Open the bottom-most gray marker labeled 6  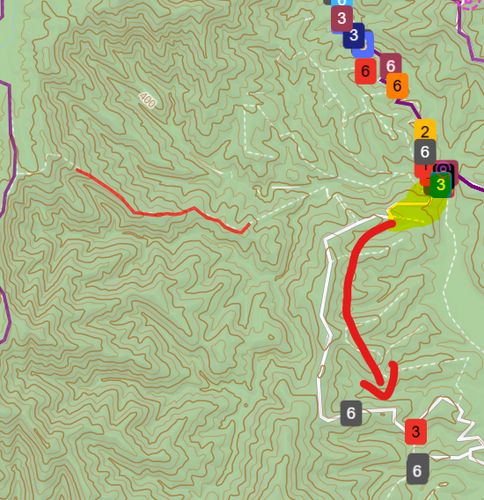click(x=417, y=470)
